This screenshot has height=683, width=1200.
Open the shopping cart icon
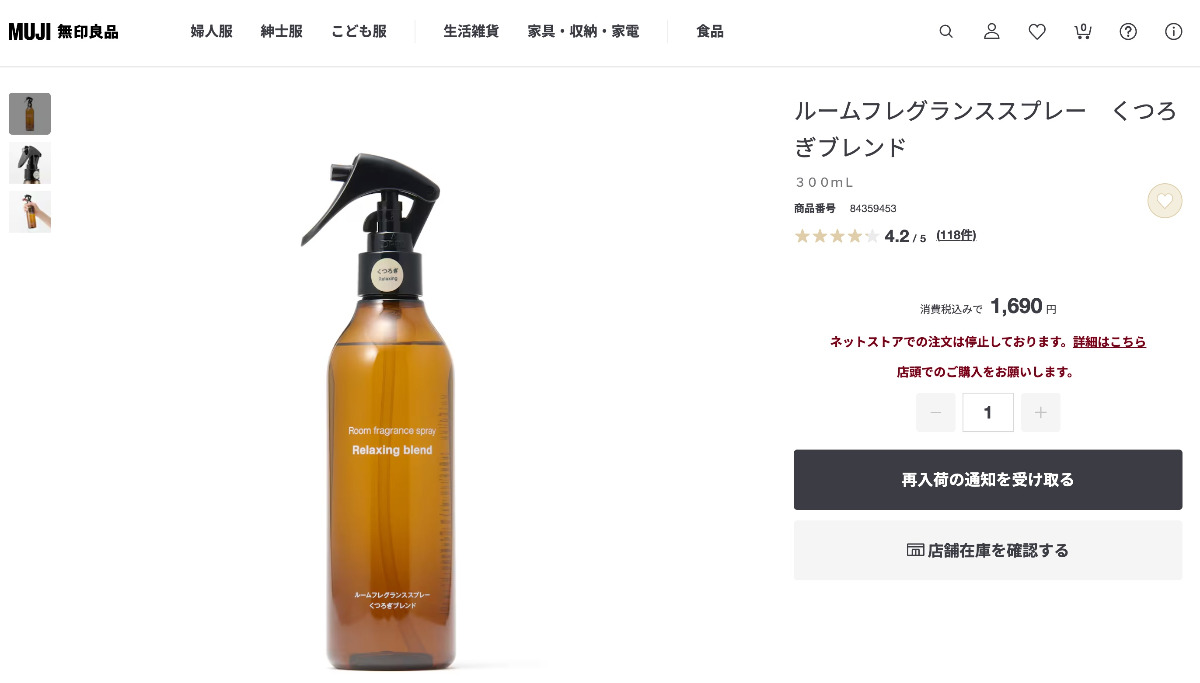pos(1083,31)
